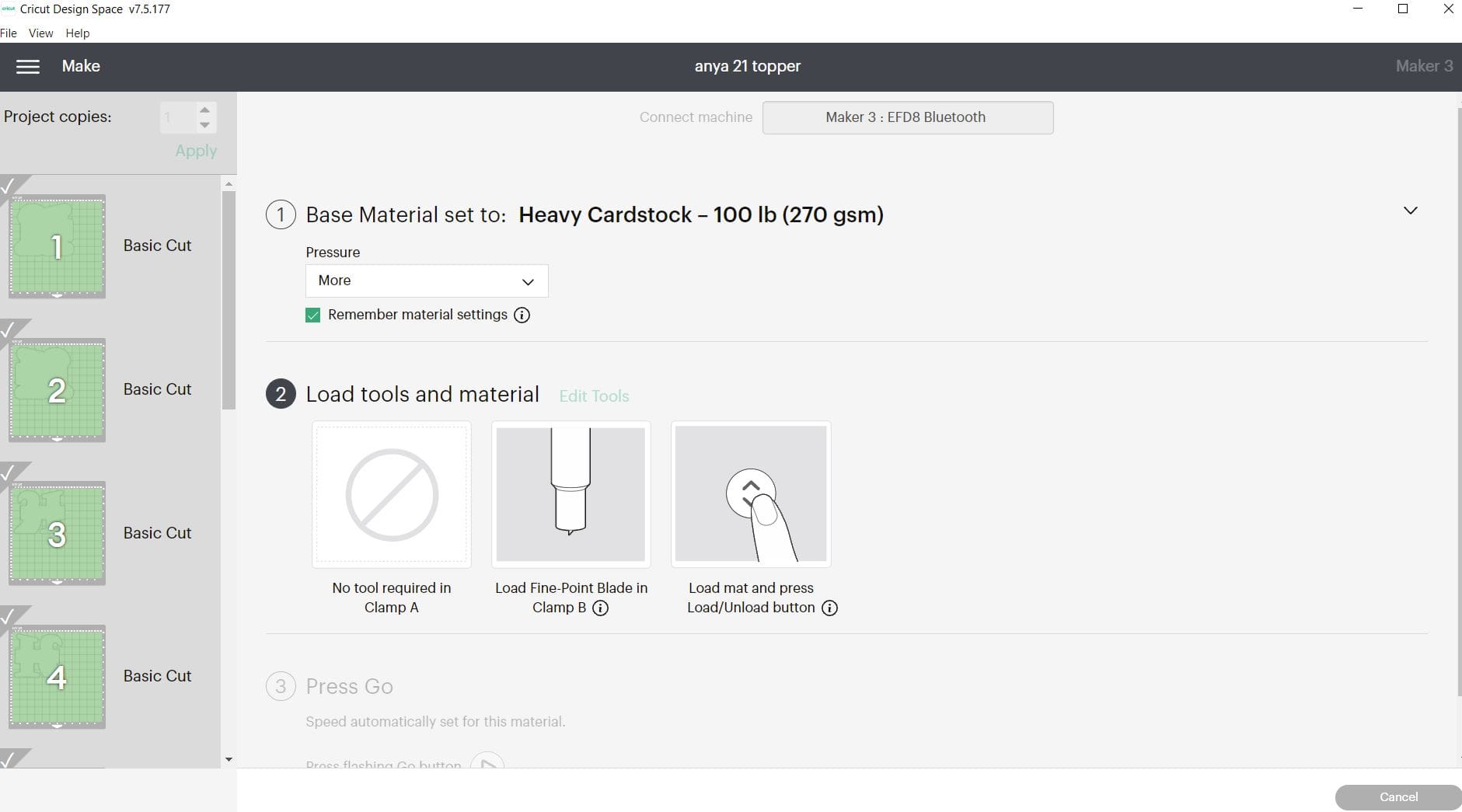Viewport: 1462px width, 812px height.
Task: Open the View menu
Action: tap(40, 33)
